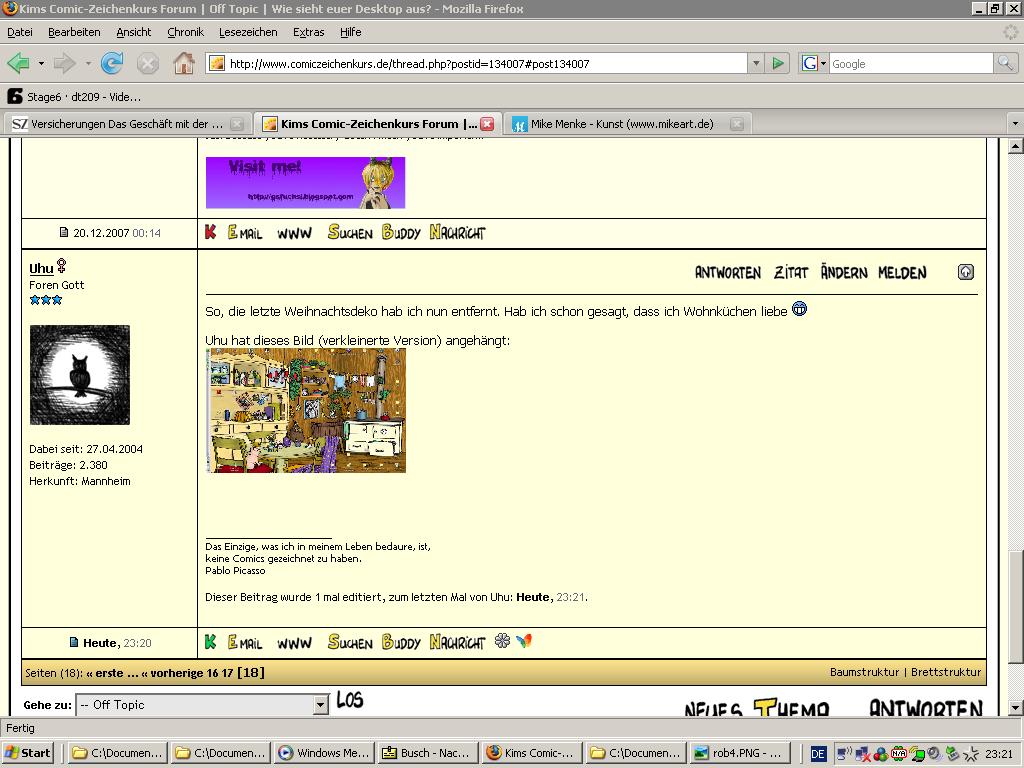
Task: Open the Google search engine dropdown
Action: tap(815, 64)
